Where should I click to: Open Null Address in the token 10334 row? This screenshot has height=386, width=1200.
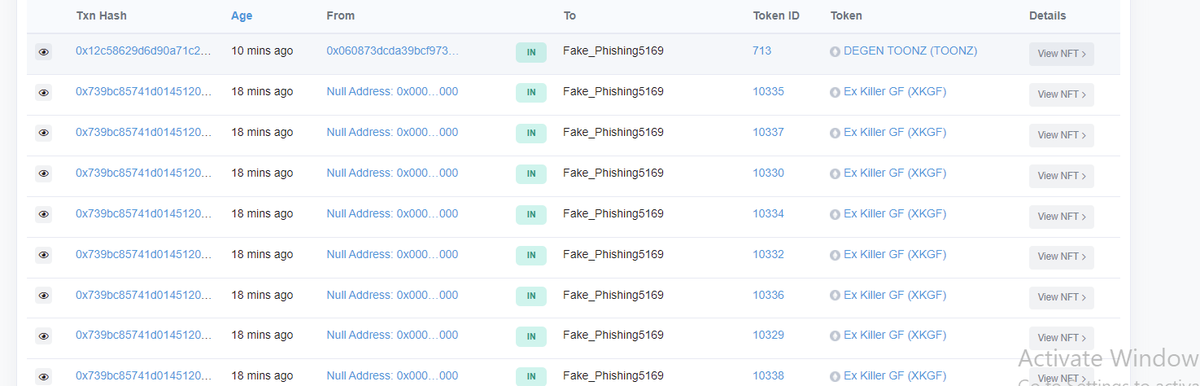click(x=392, y=213)
